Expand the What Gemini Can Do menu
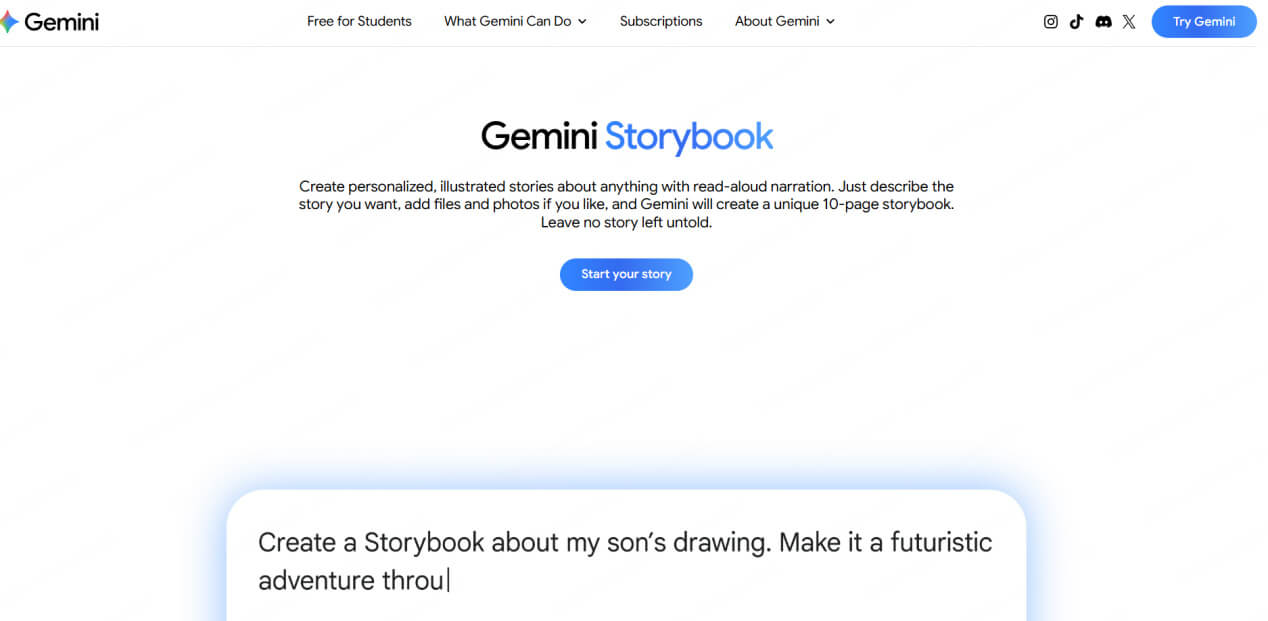 click(507, 21)
